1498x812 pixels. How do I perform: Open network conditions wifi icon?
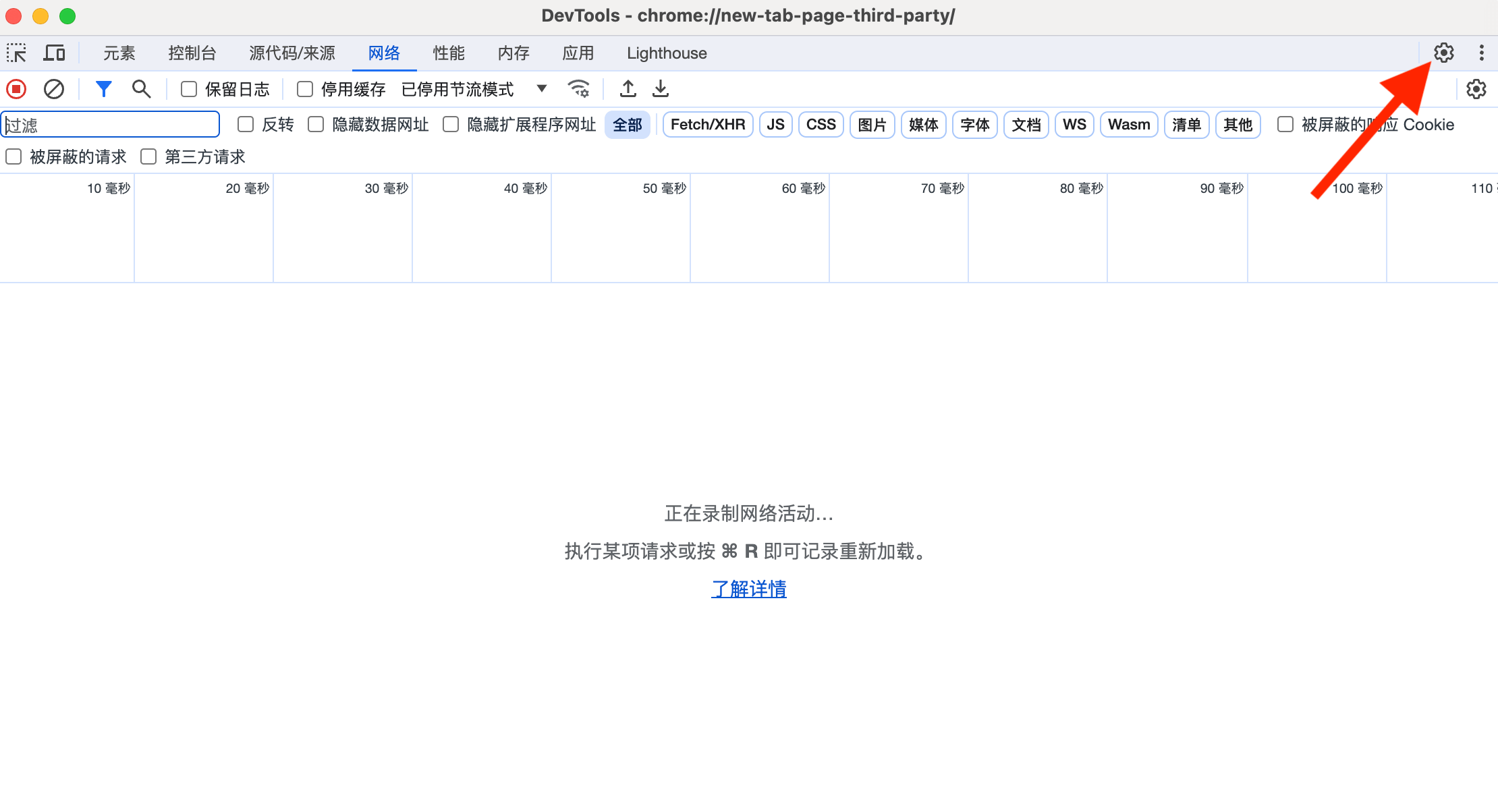(x=578, y=89)
